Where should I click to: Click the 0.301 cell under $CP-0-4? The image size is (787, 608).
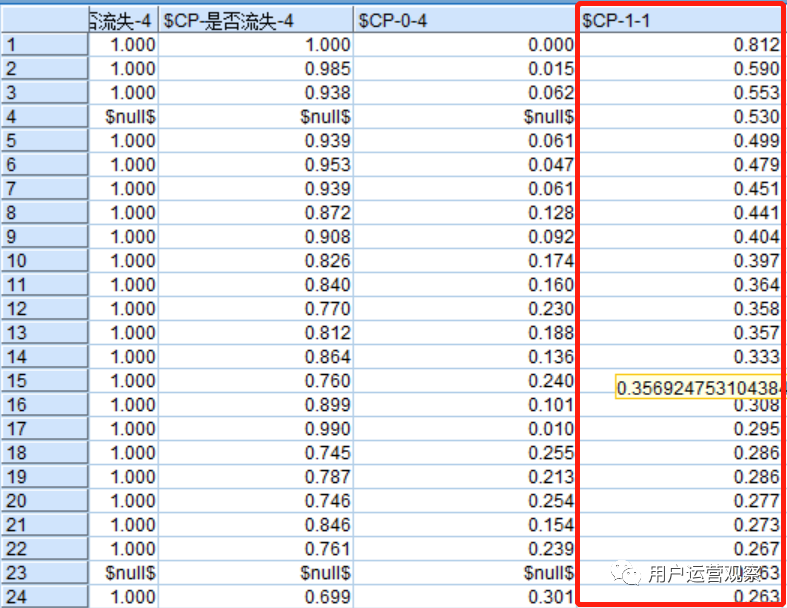click(x=465, y=597)
